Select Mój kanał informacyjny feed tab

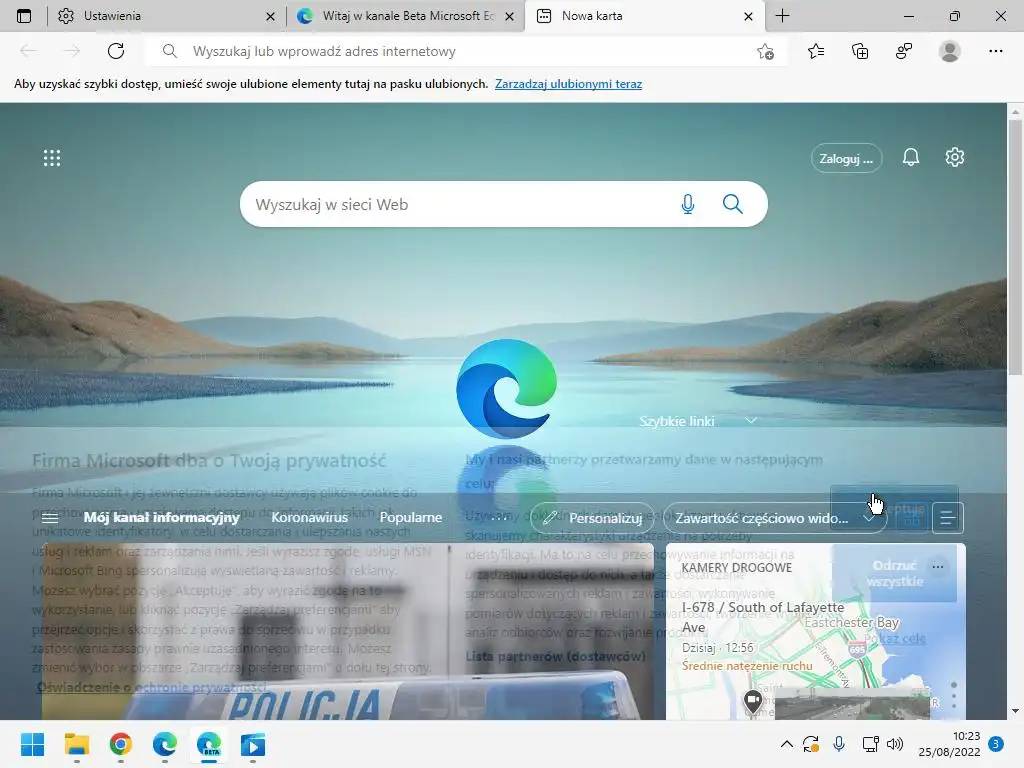click(x=162, y=518)
